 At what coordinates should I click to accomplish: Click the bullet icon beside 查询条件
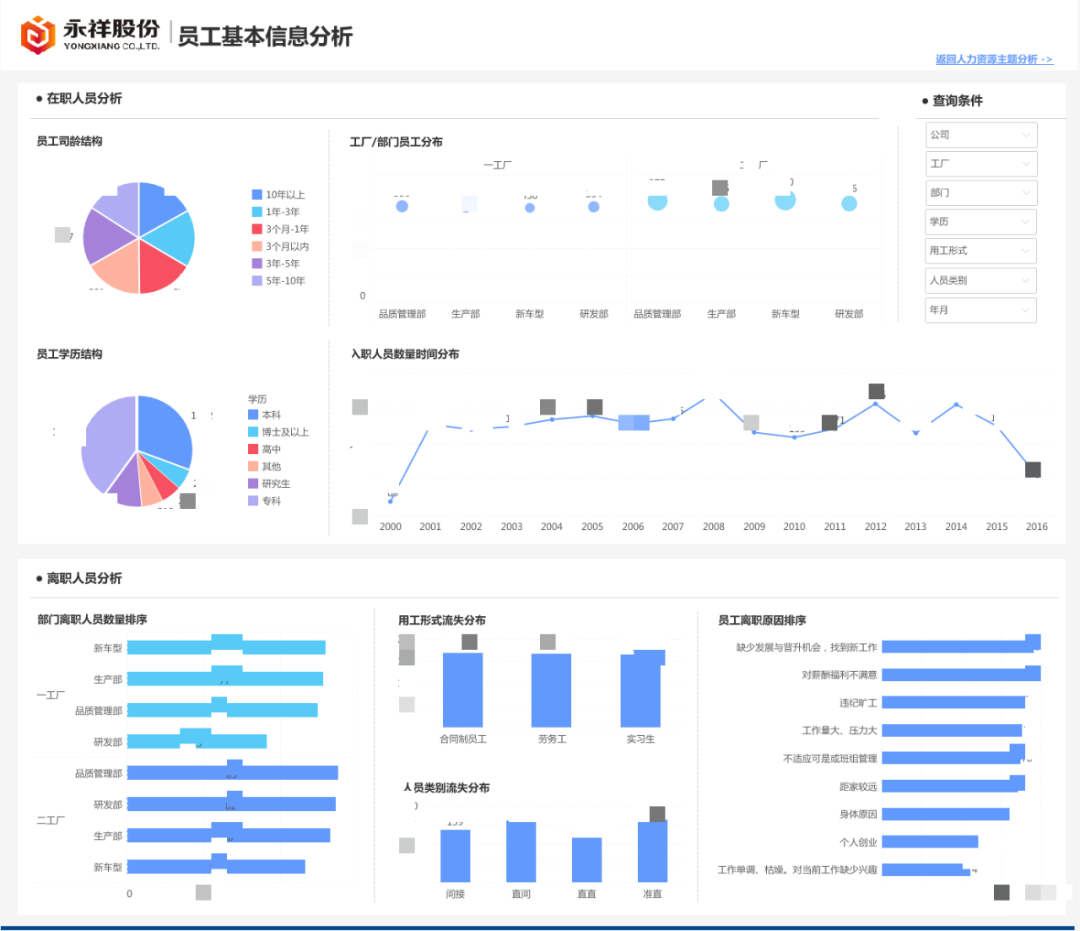[x=927, y=100]
